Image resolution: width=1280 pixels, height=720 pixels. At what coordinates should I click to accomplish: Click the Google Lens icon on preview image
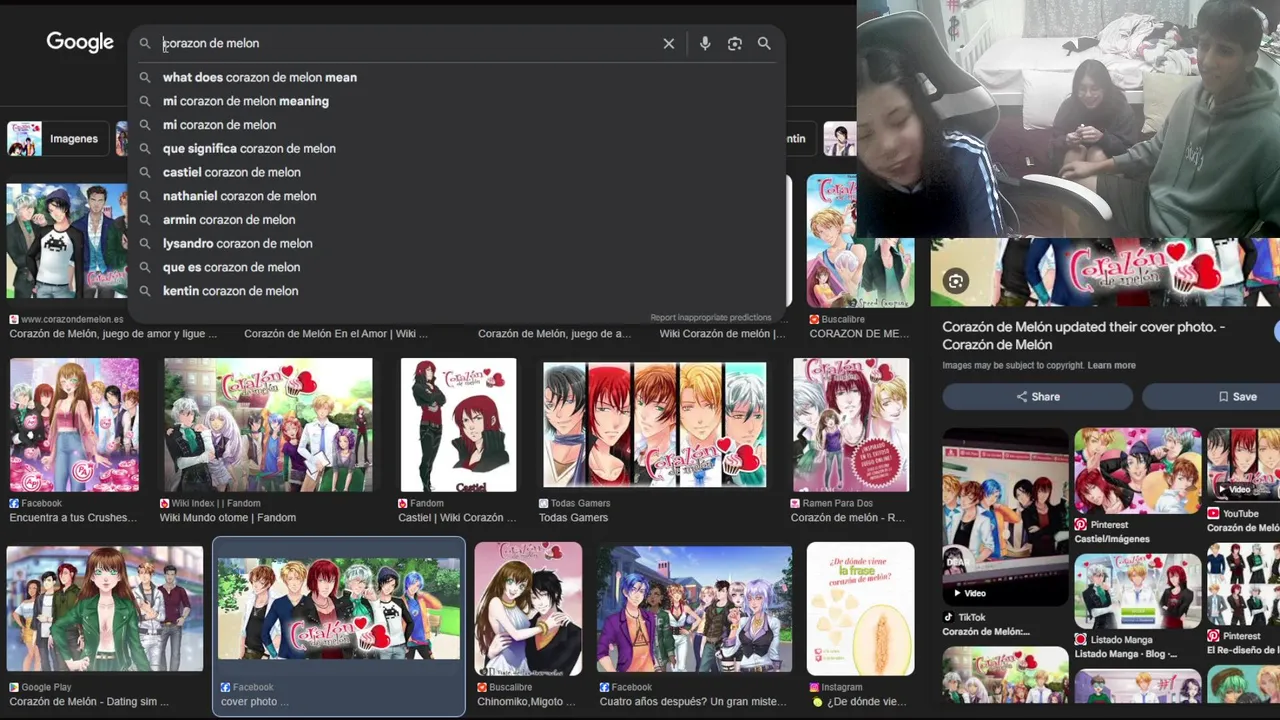point(956,282)
